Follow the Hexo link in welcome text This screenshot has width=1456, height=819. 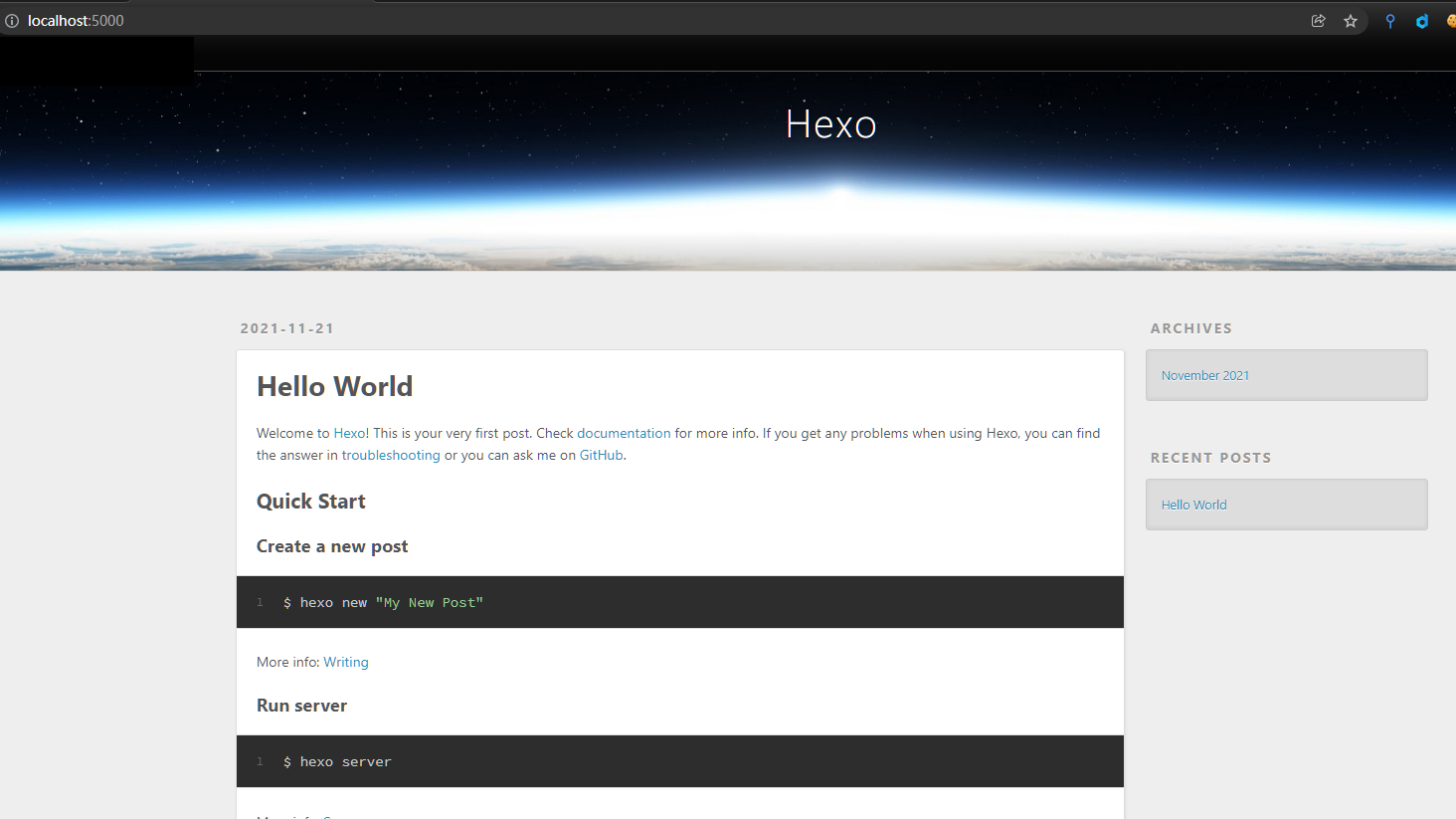point(349,433)
